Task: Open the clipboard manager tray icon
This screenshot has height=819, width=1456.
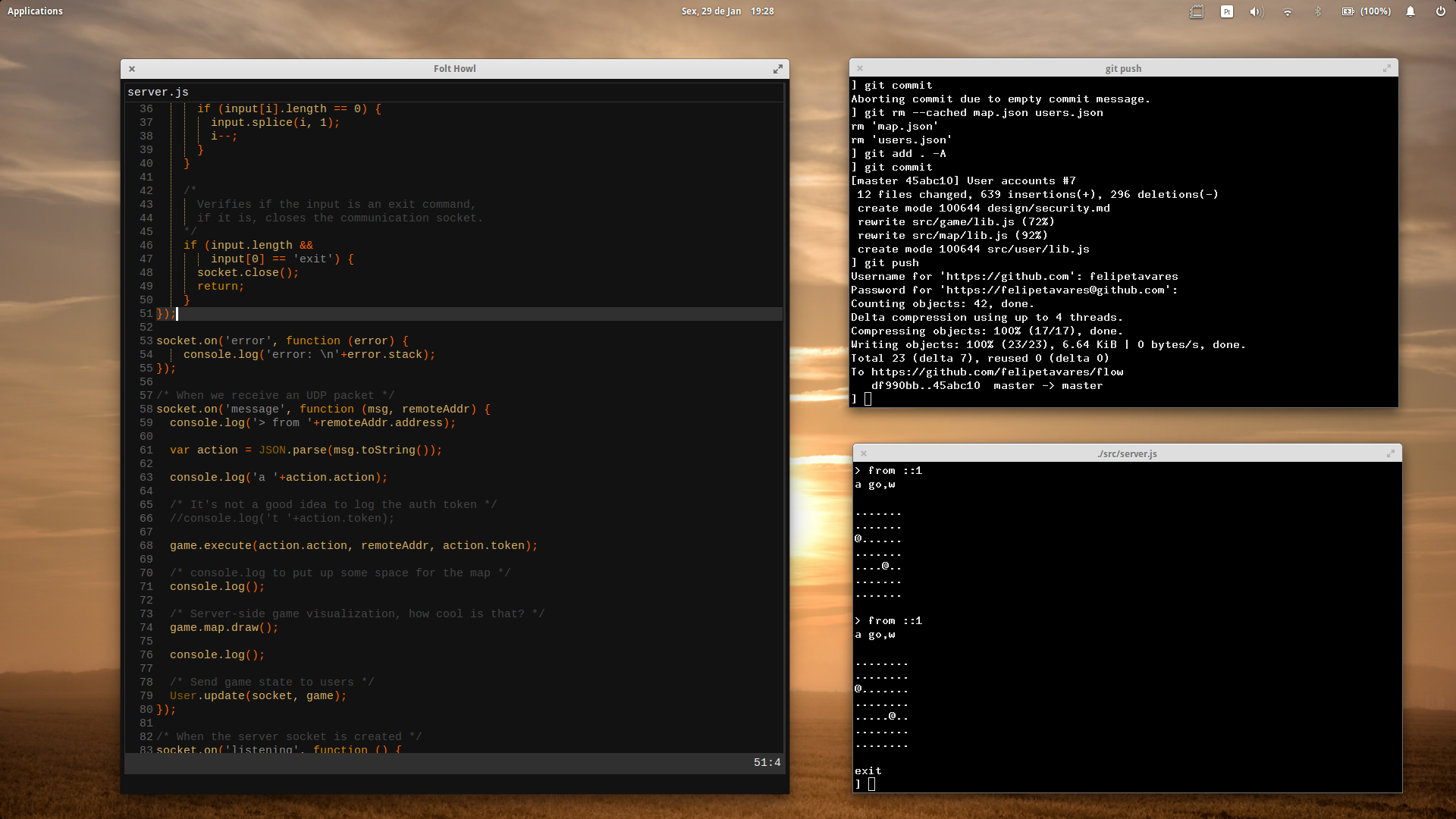Action: pos(1197,11)
